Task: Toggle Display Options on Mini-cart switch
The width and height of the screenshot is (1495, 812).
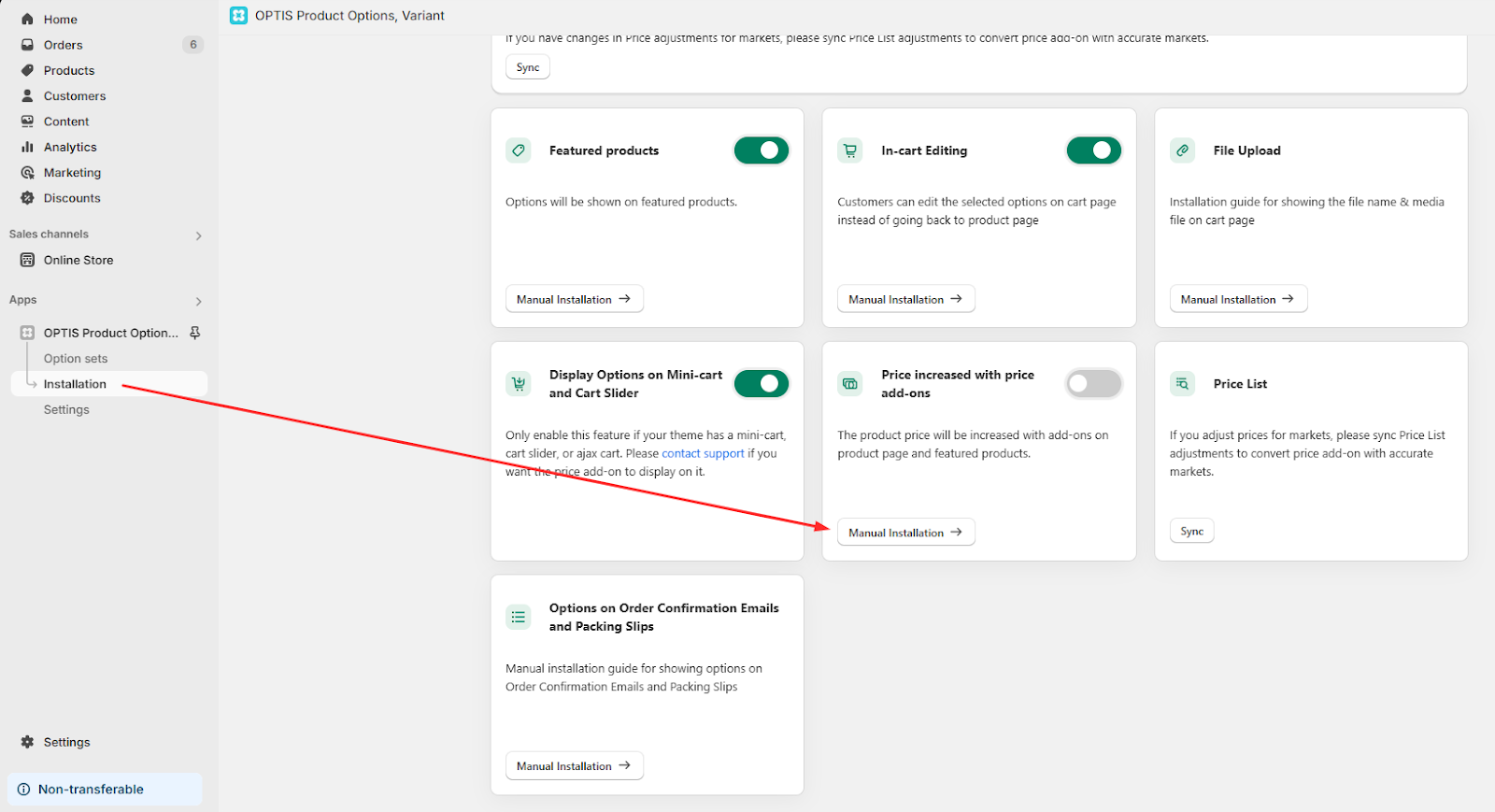Action: click(762, 383)
